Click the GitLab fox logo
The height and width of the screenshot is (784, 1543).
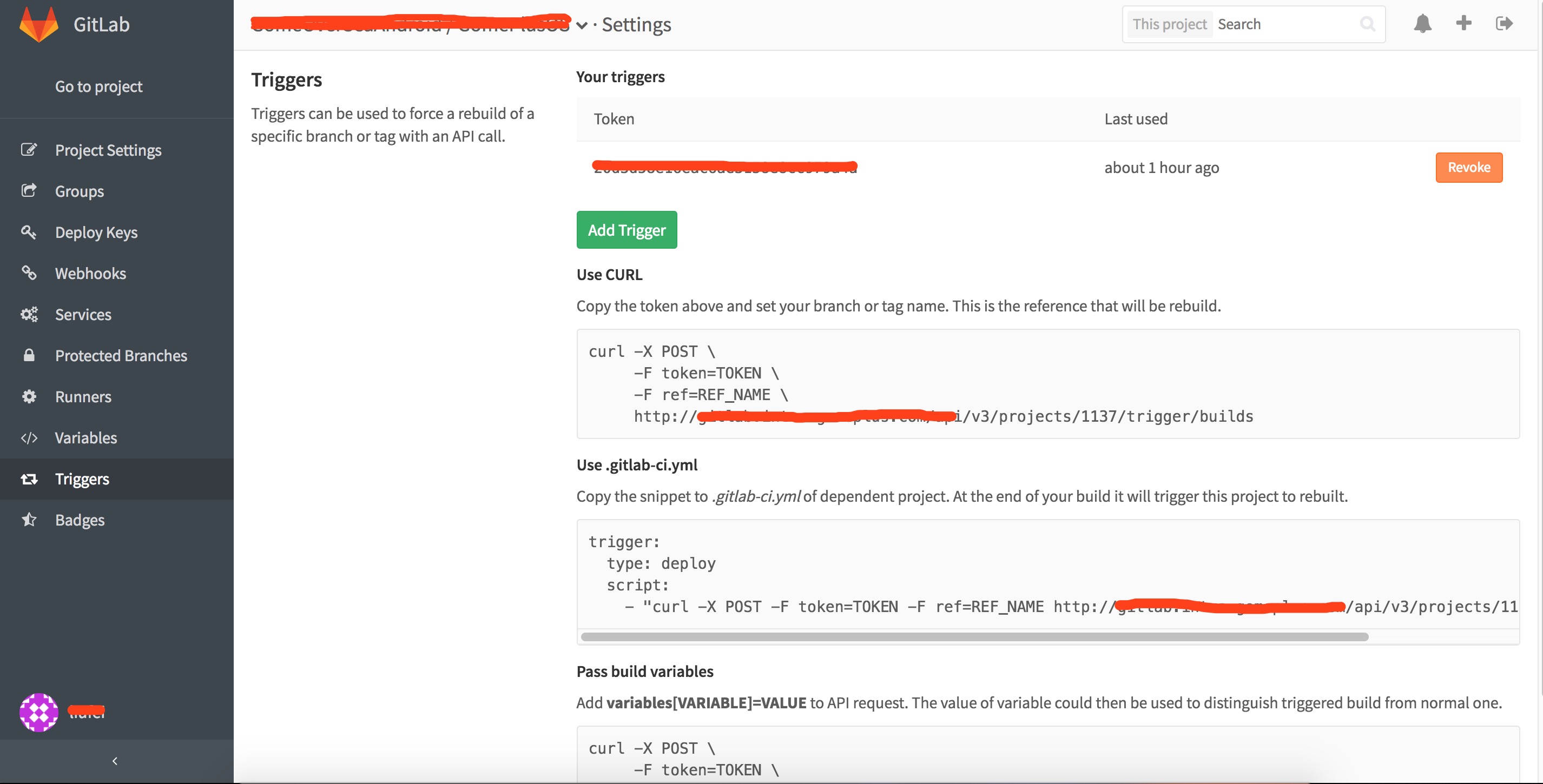[x=38, y=24]
